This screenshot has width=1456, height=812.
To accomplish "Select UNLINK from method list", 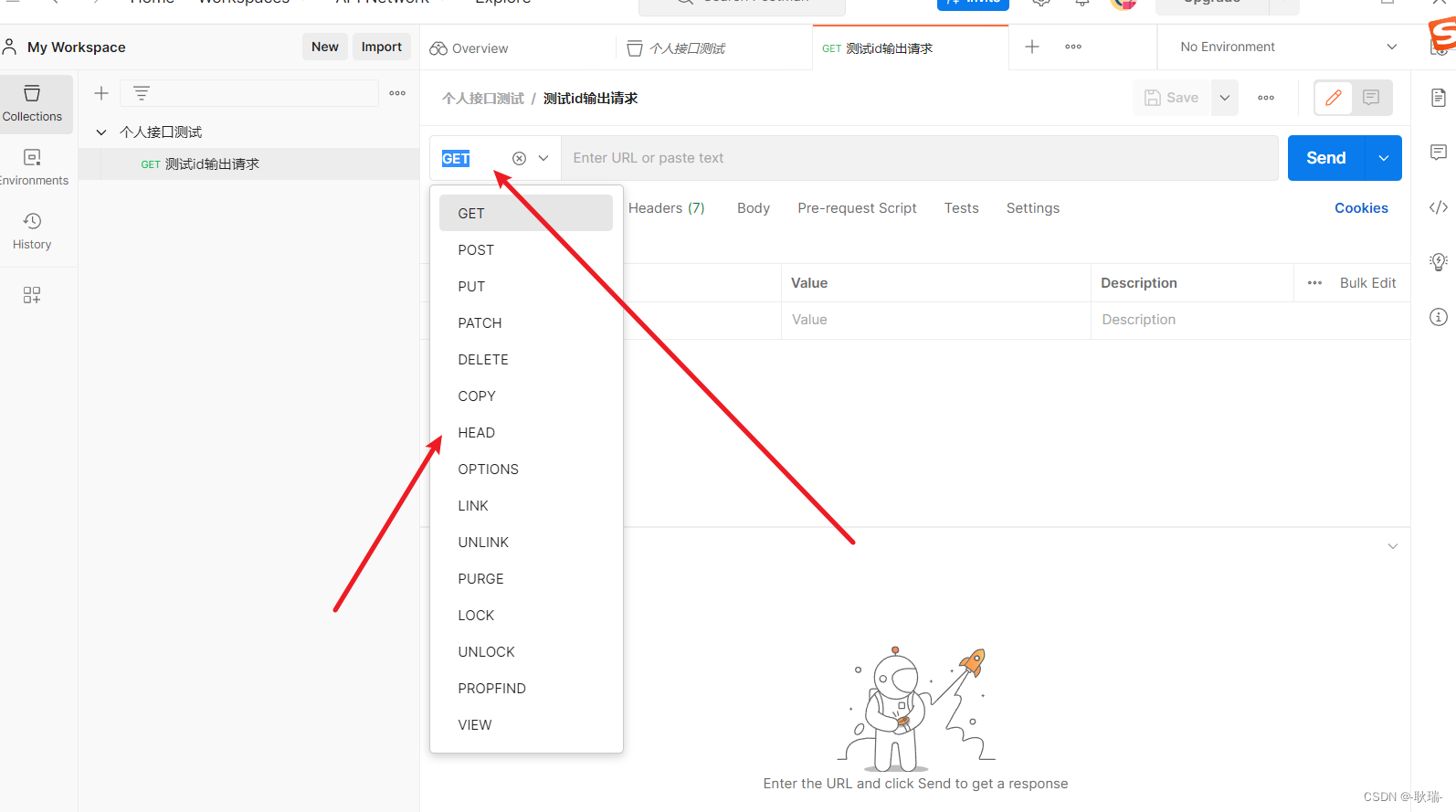I will point(526,542).
